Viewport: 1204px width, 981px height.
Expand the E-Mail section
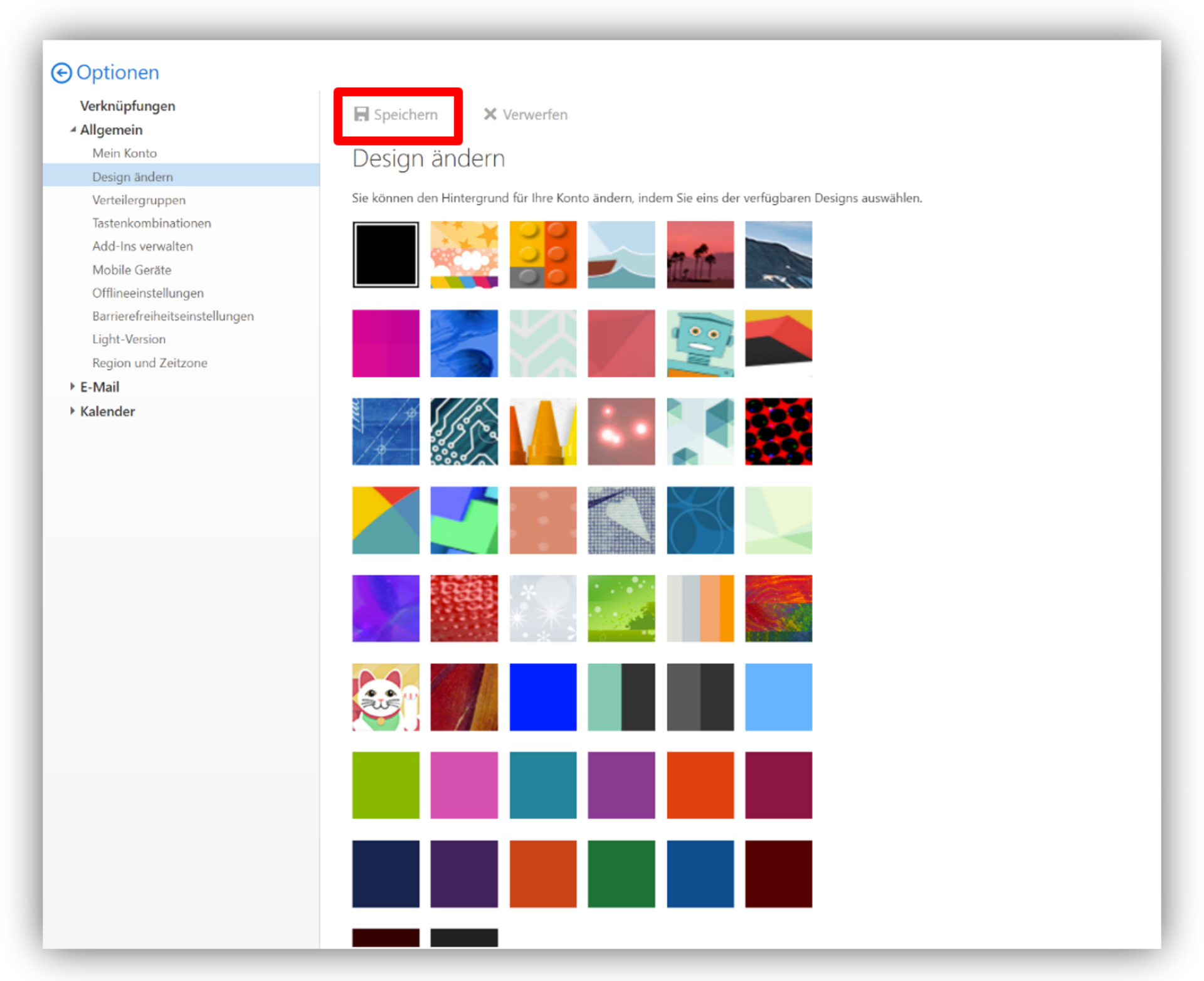coord(73,387)
